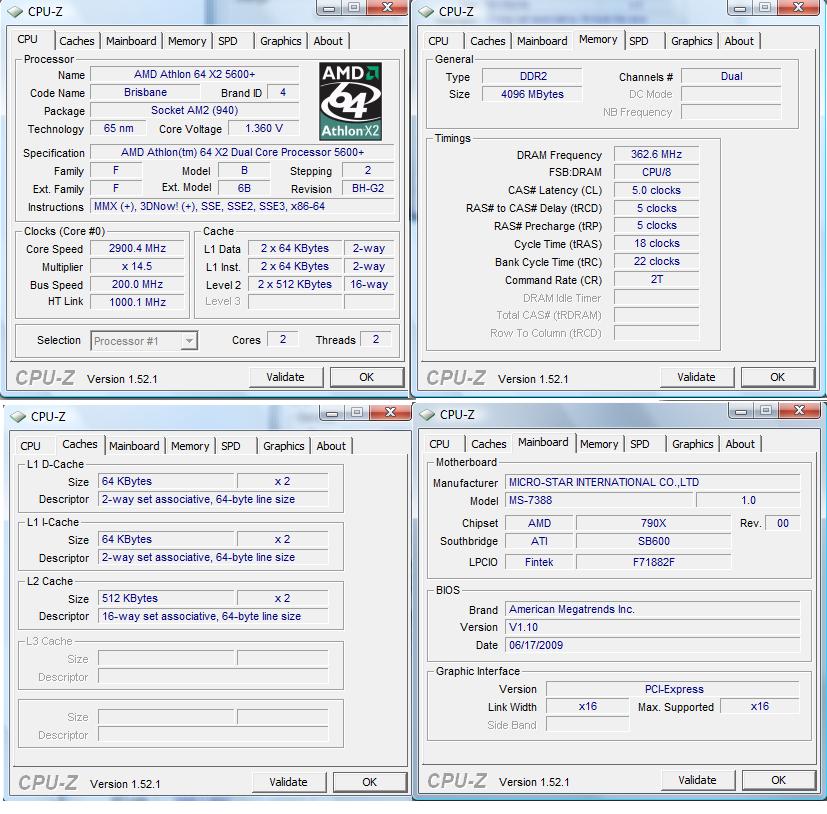Click OK in the CPU tab window
Viewport: 827px width, 814px height.
coord(367,377)
